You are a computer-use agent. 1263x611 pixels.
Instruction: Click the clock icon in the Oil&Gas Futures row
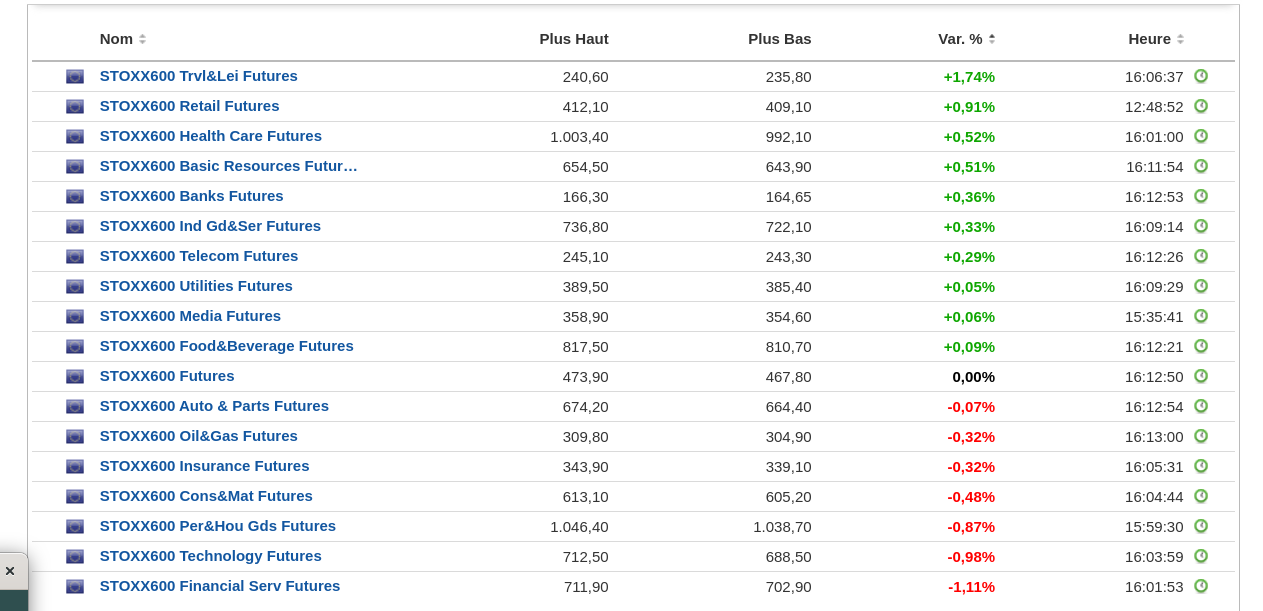click(x=1201, y=436)
